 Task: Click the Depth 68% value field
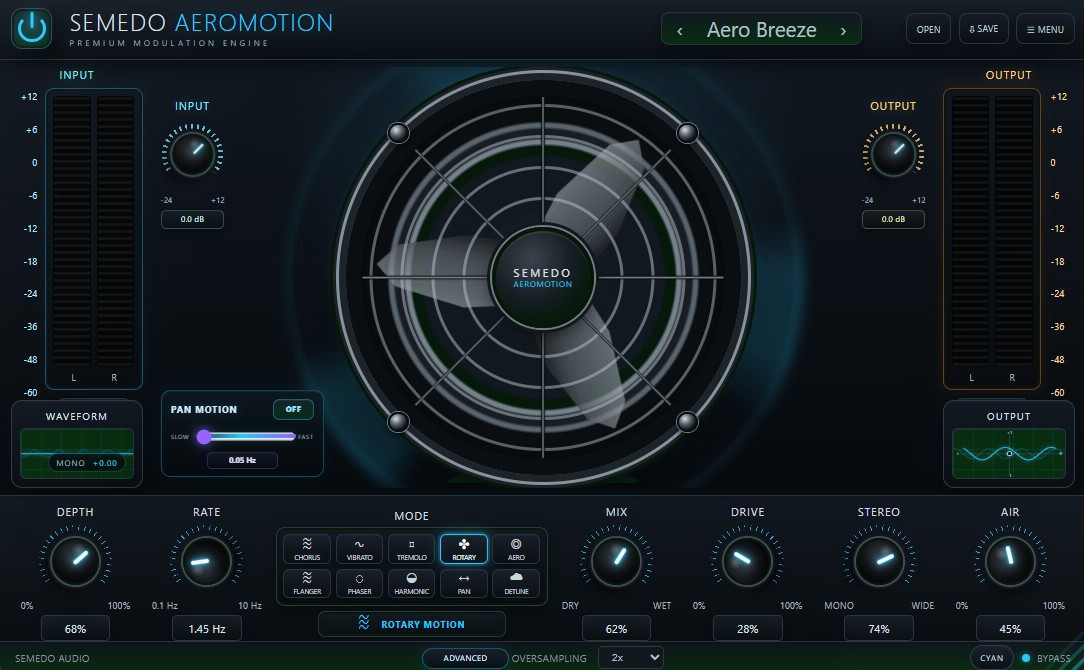[x=75, y=629]
